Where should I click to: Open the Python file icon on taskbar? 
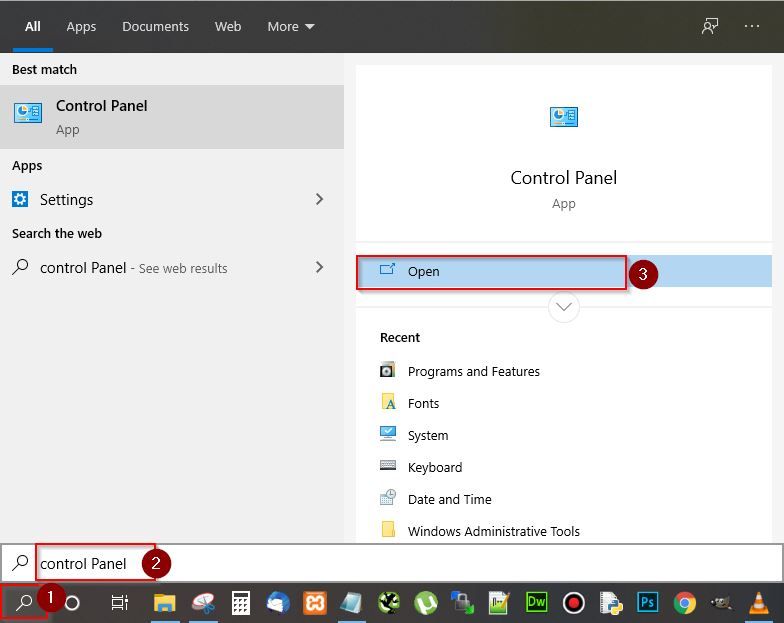tap(610, 603)
